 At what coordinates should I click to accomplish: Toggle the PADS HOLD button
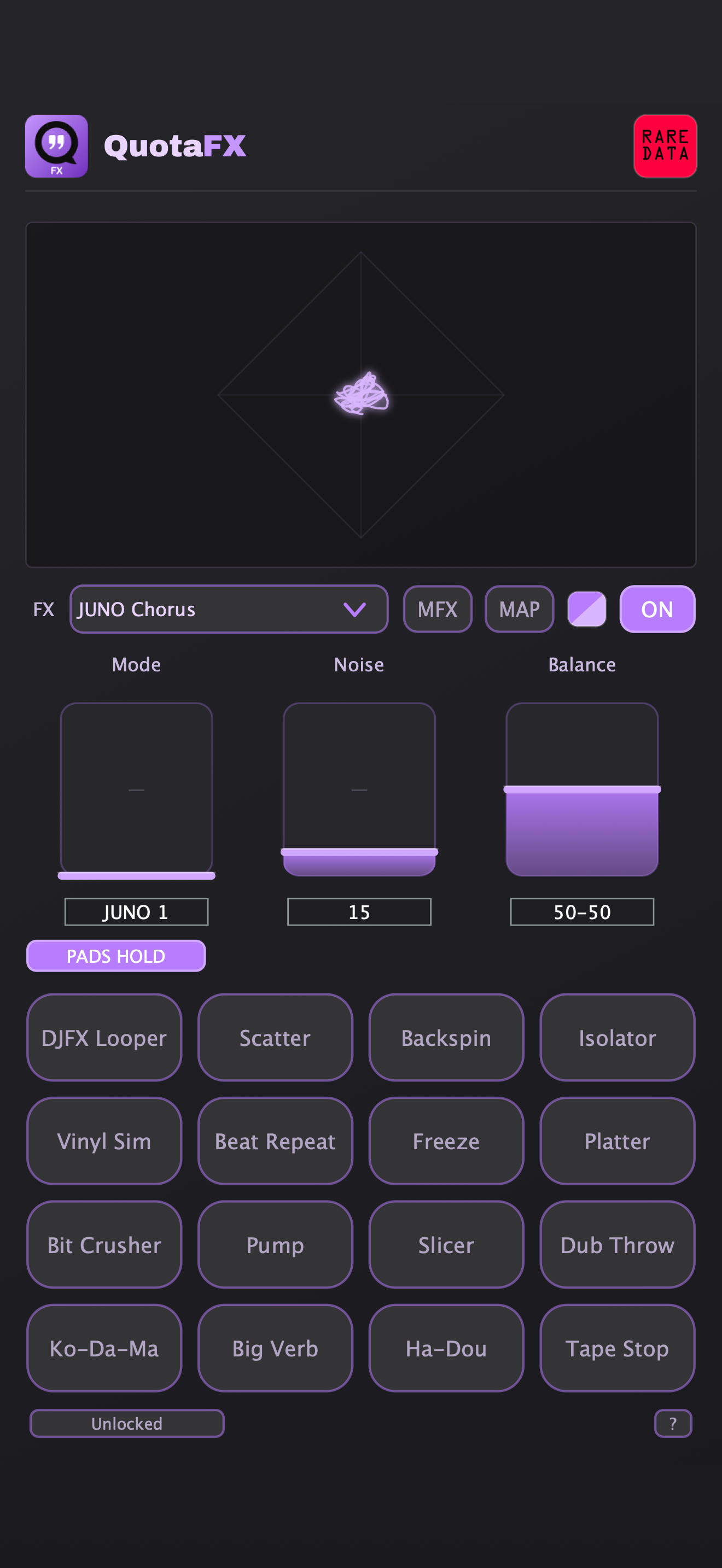117,956
